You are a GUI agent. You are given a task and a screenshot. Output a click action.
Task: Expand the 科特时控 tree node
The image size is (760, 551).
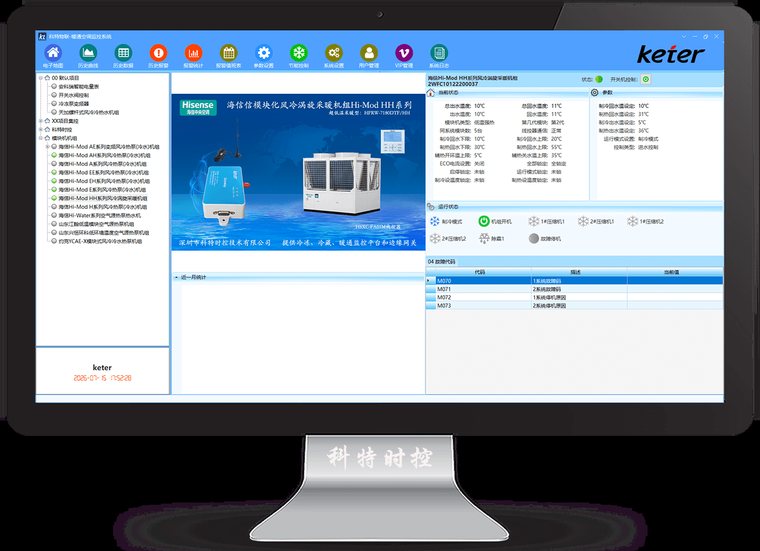(x=41, y=129)
